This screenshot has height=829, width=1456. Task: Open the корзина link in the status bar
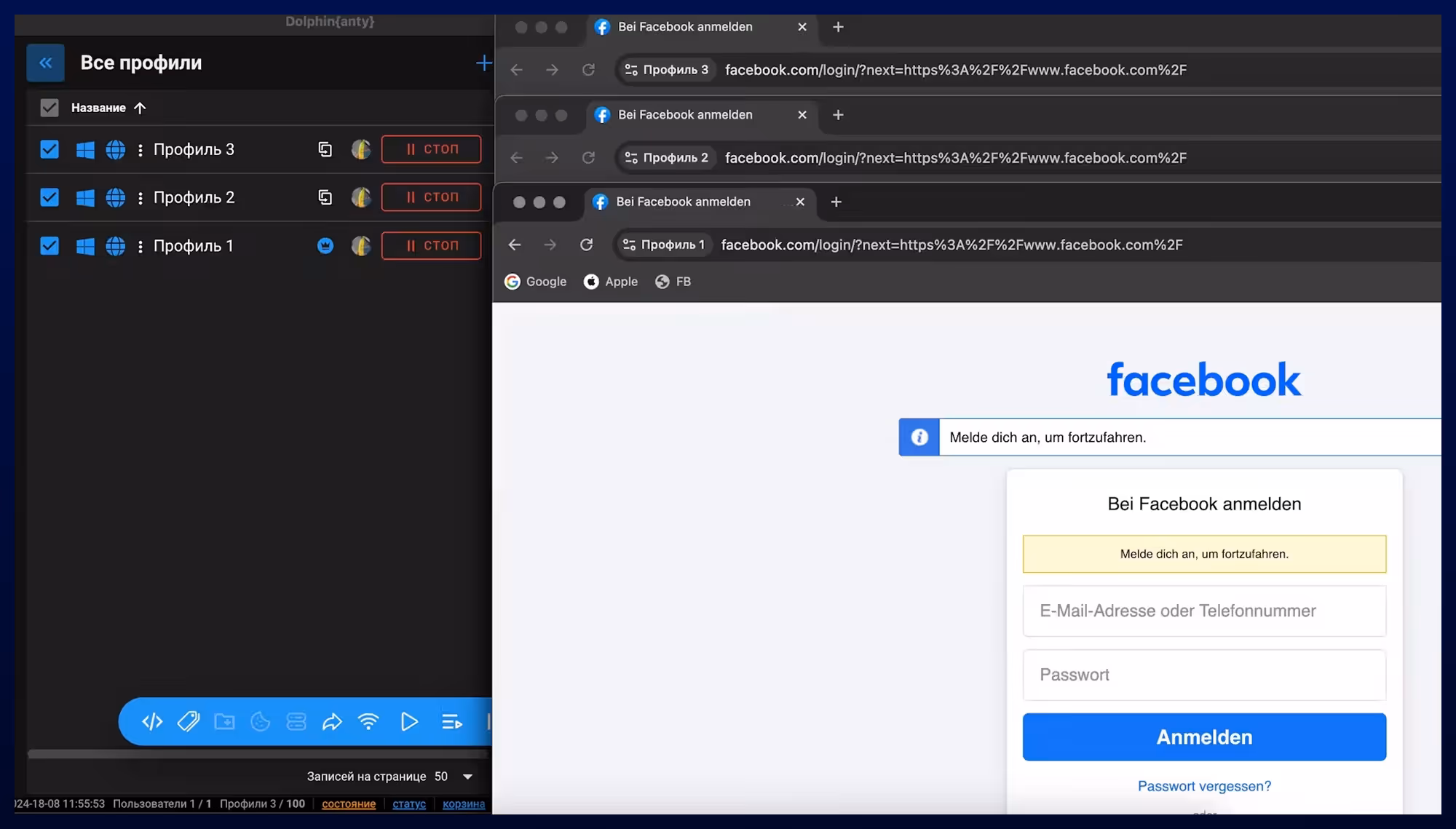pyautogui.click(x=464, y=804)
